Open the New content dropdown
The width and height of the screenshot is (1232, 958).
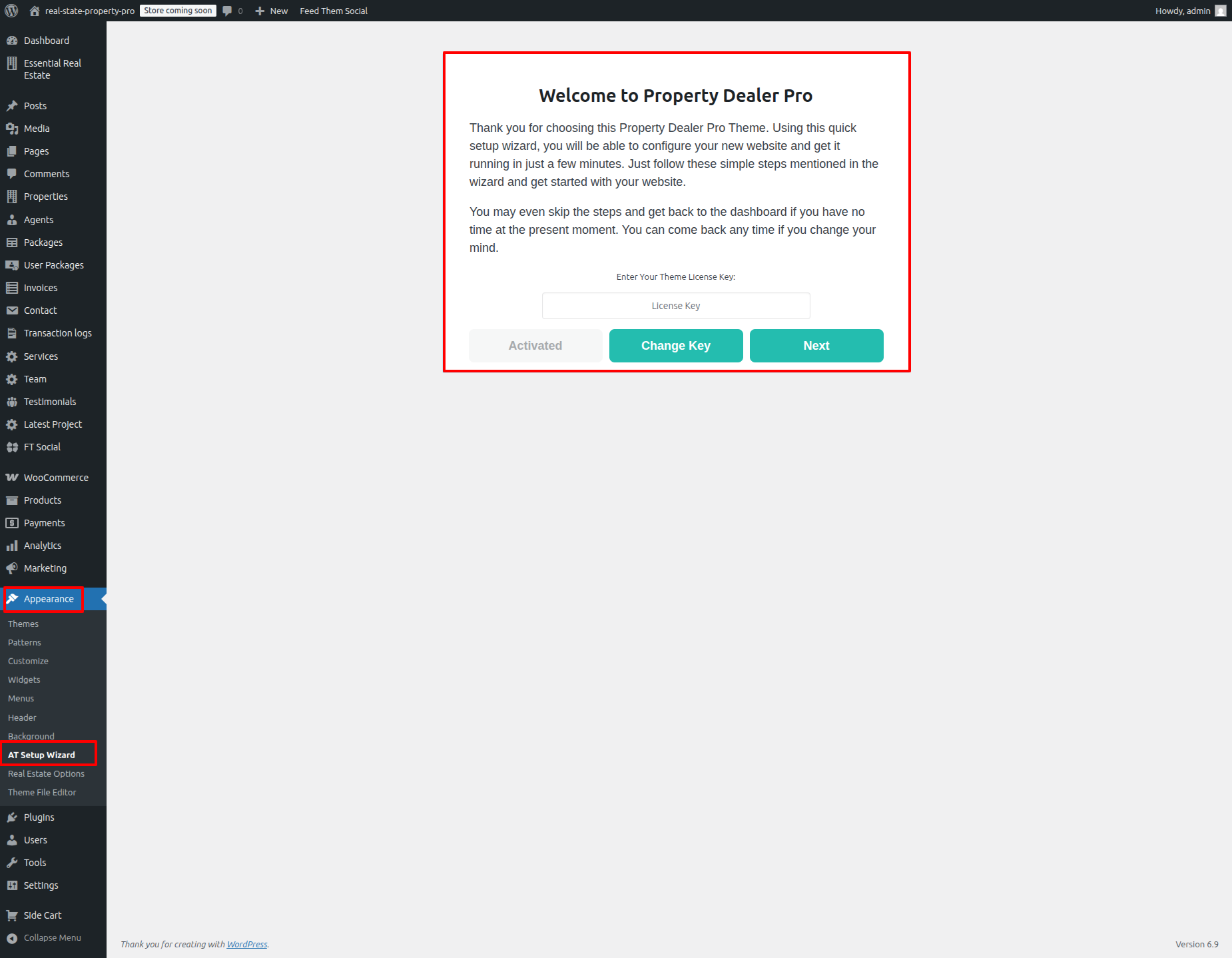coord(272,11)
